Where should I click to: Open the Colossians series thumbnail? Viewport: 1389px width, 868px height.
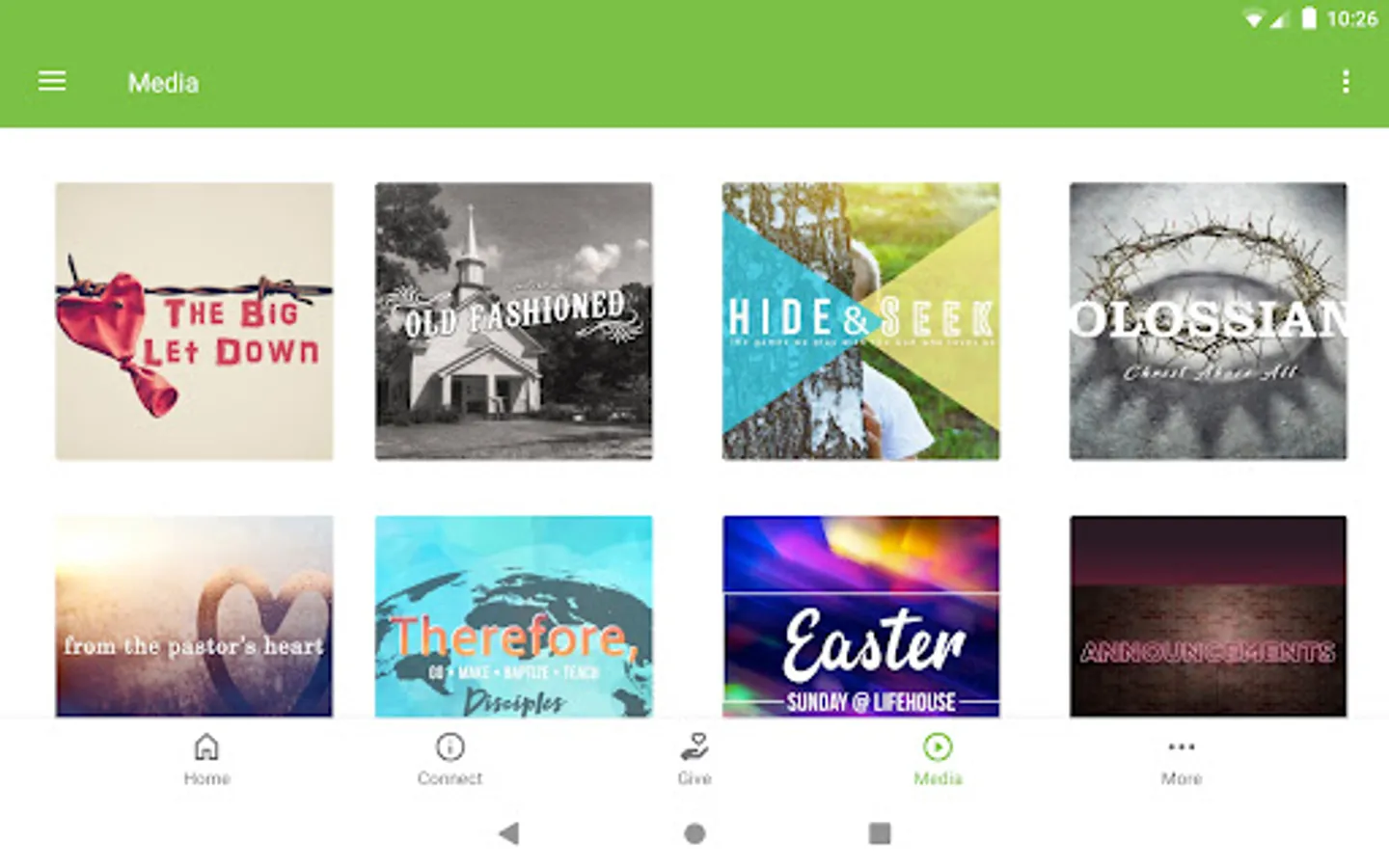pos(1209,321)
